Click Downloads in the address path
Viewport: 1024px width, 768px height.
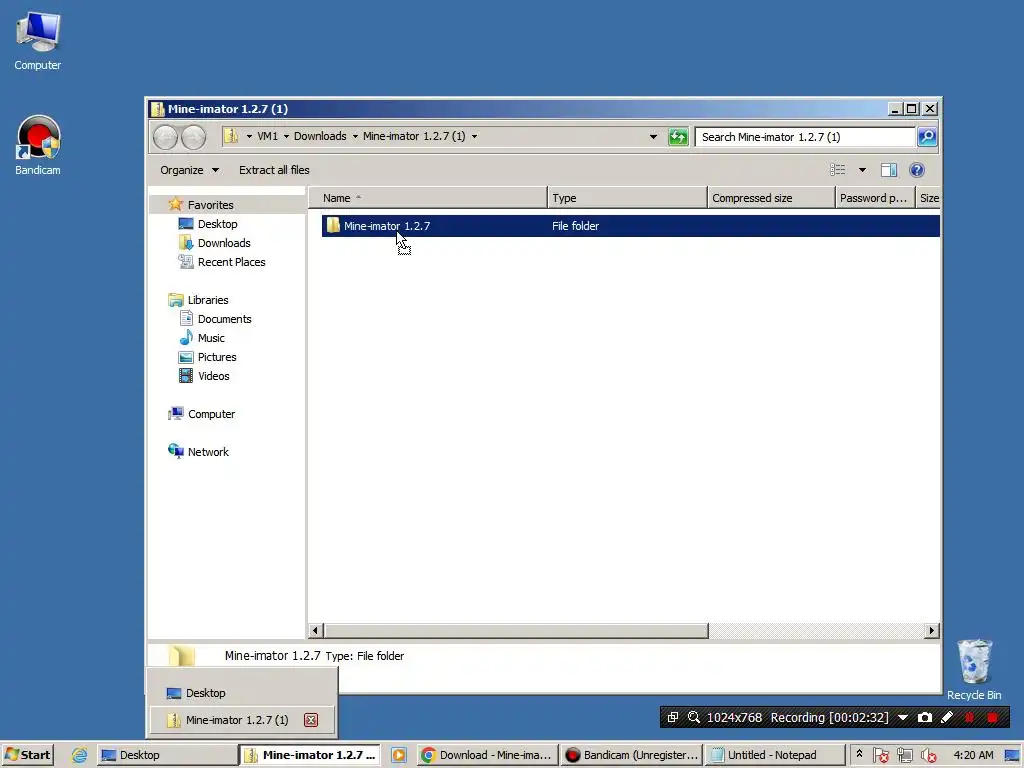coord(320,136)
